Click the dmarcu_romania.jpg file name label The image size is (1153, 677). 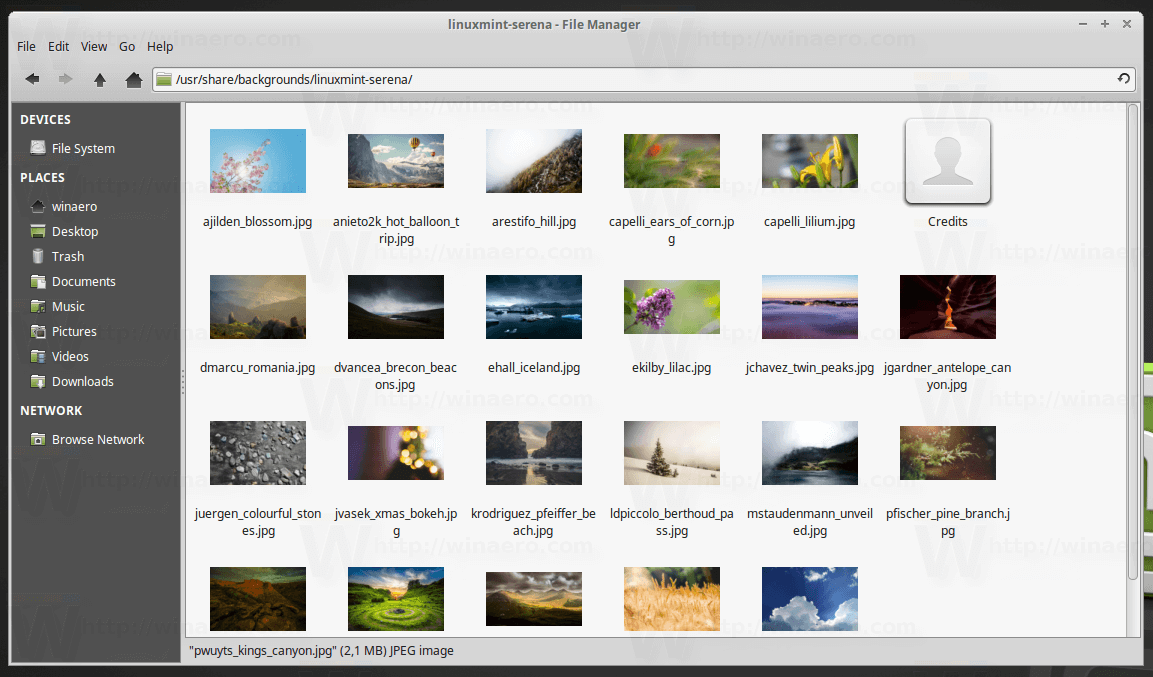[x=257, y=368]
